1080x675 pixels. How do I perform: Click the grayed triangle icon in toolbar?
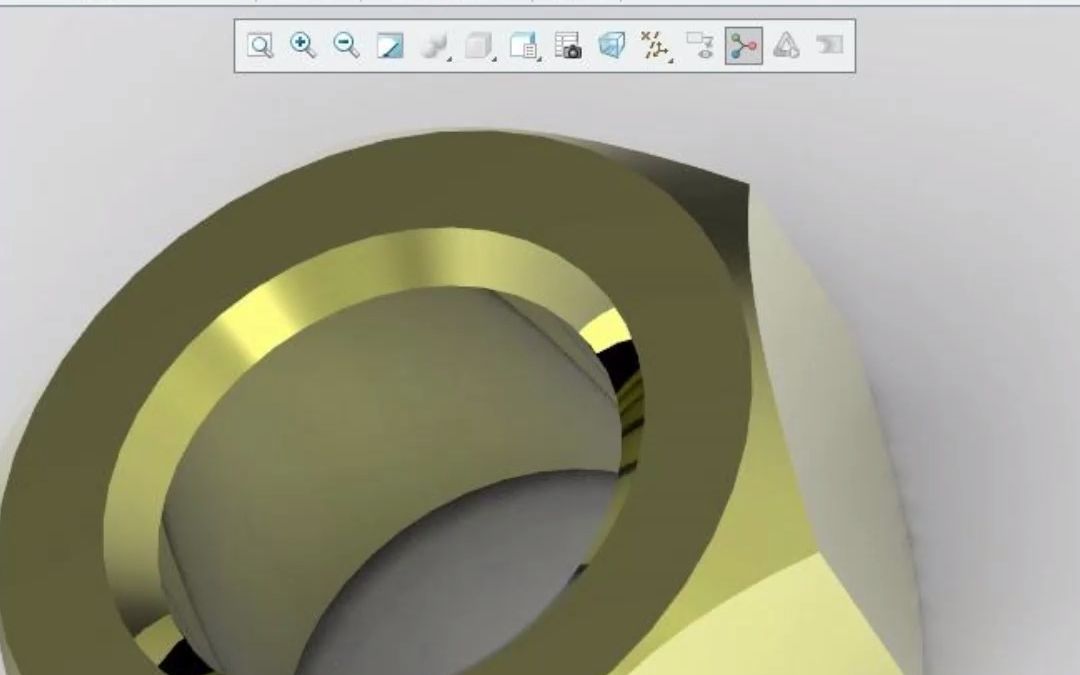click(x=787, y=46)
